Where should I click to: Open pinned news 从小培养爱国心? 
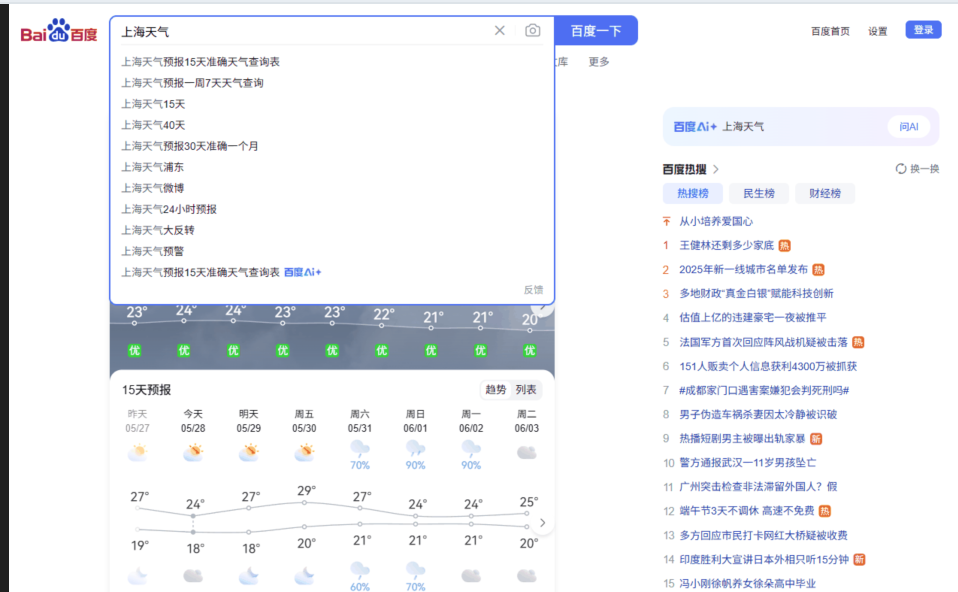click(x=716, y=221)
